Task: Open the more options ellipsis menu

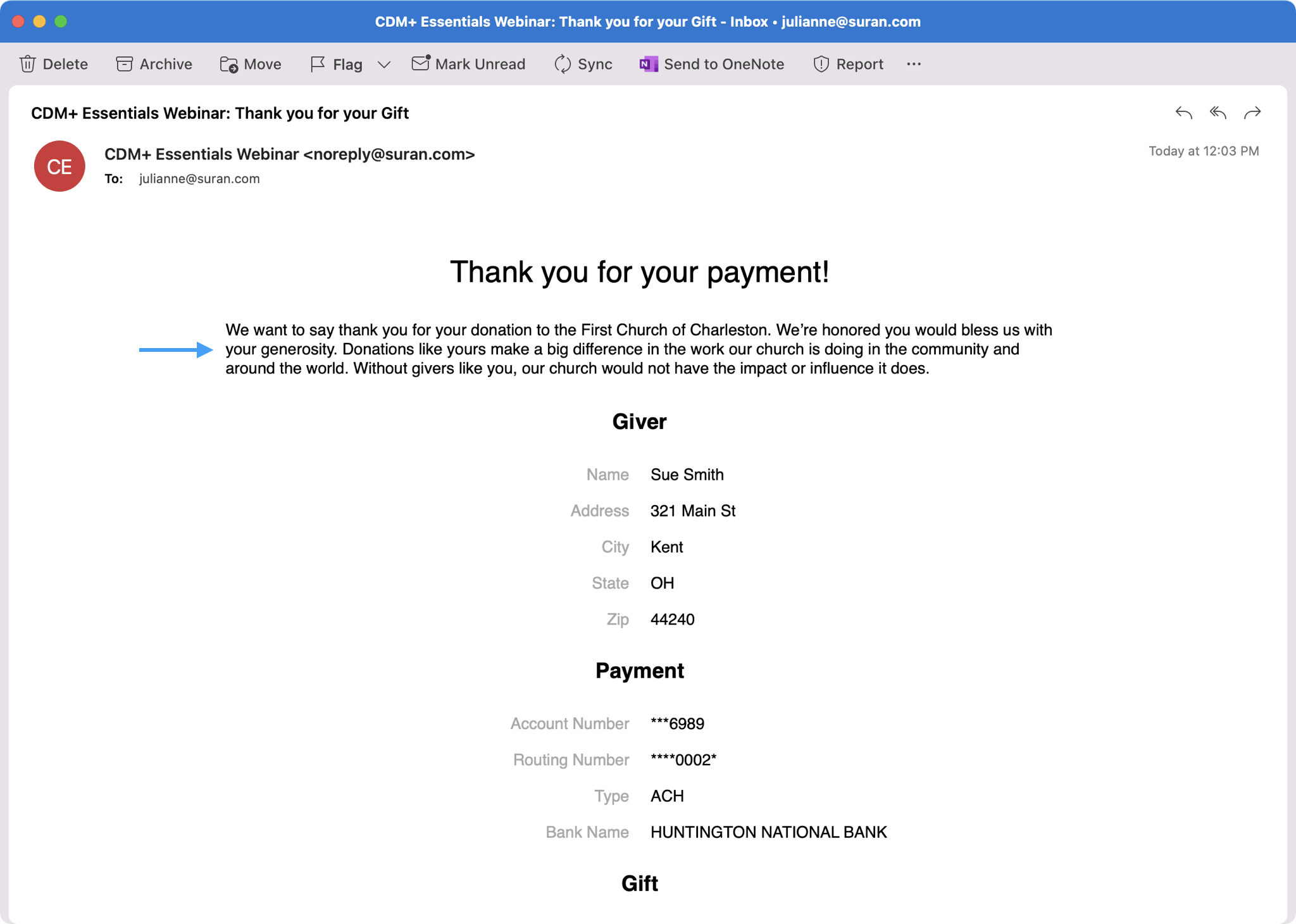Action: click(x=913, y=64)
